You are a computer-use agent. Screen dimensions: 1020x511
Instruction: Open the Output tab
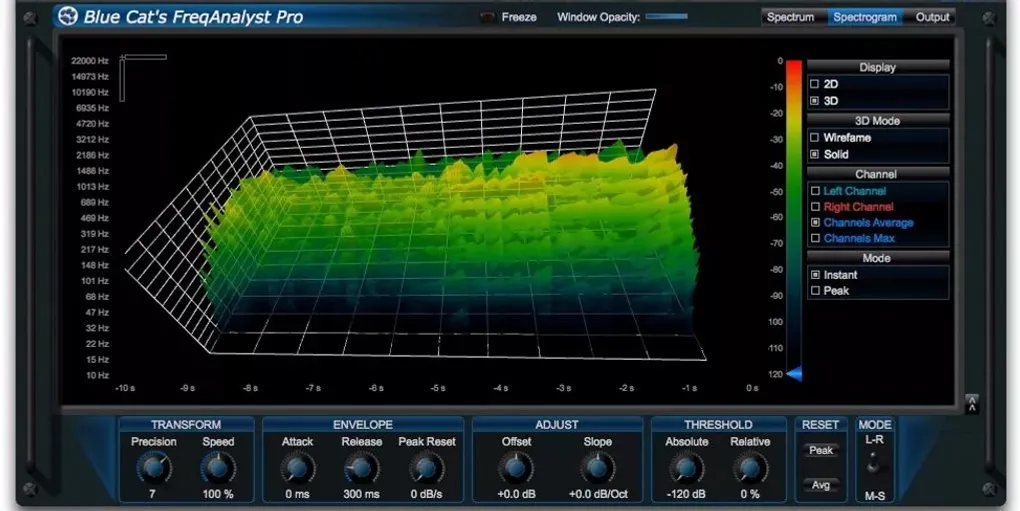pos(932,17)
